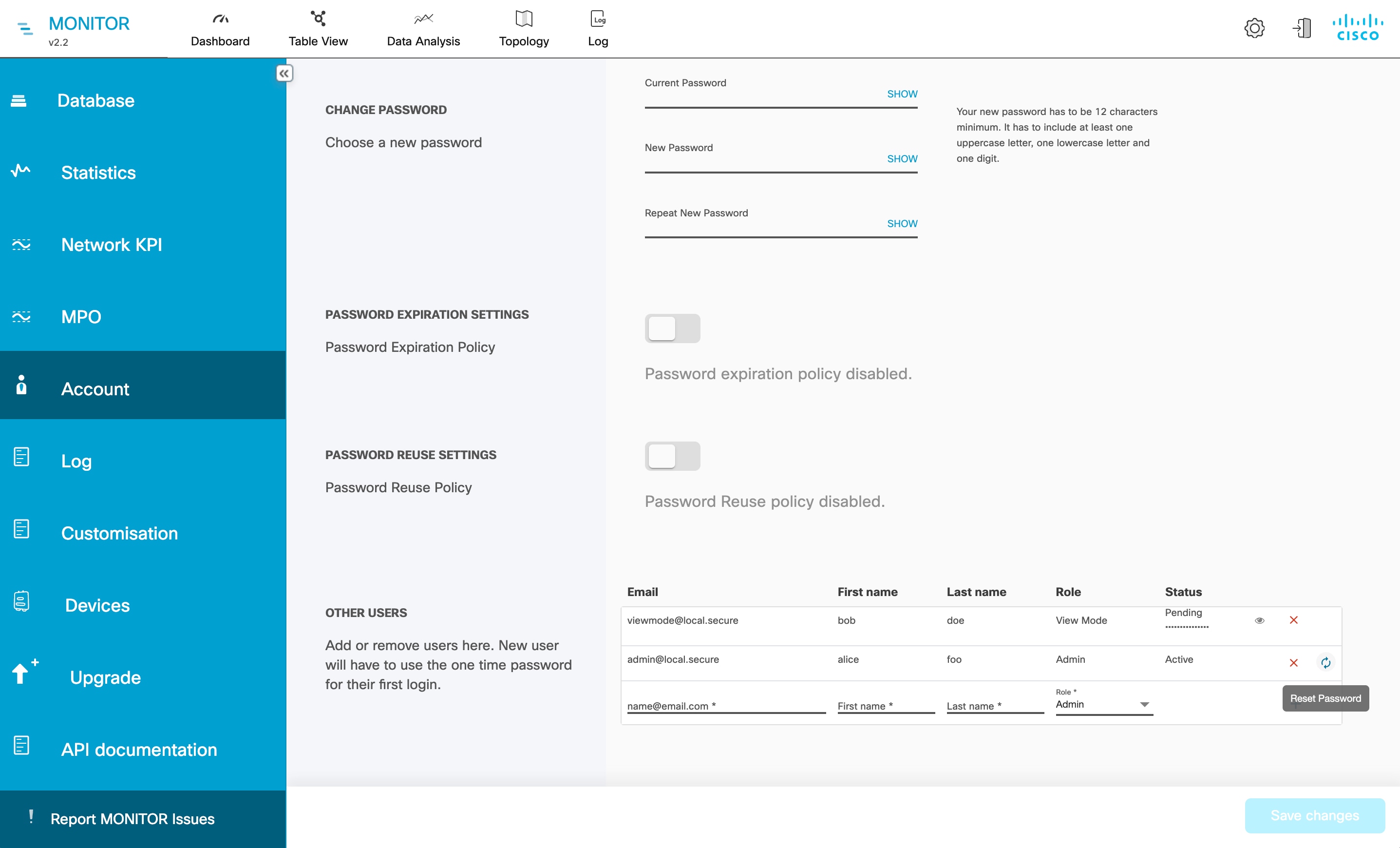This screenshot has height=848, width=1400.
Task: Reveal the pending one-time password with the eye icon
Action: coord(1260,621)
